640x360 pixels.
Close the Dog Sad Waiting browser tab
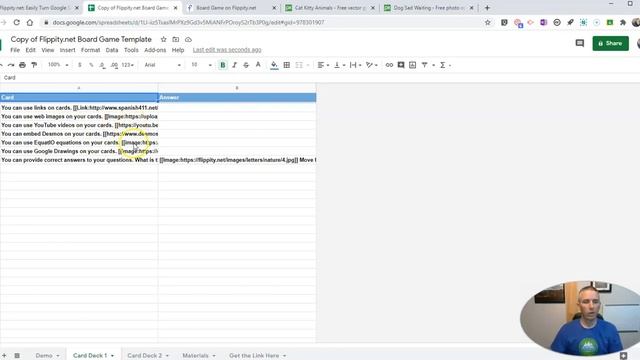(471, 8)
